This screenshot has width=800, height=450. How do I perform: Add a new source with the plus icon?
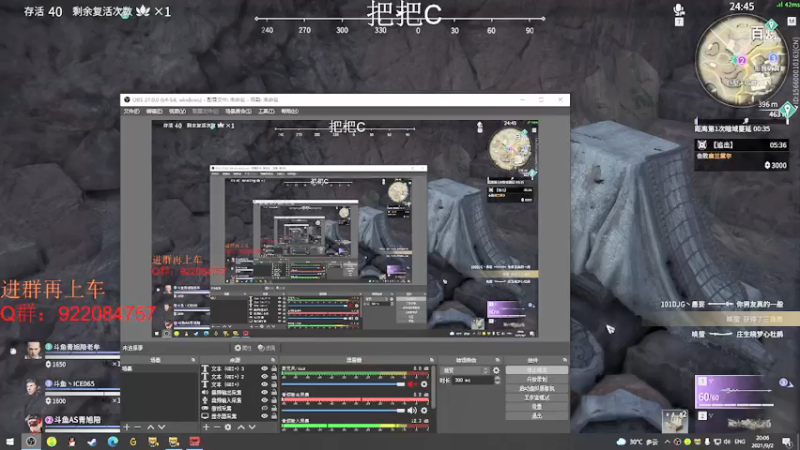(x=206, y=427)
